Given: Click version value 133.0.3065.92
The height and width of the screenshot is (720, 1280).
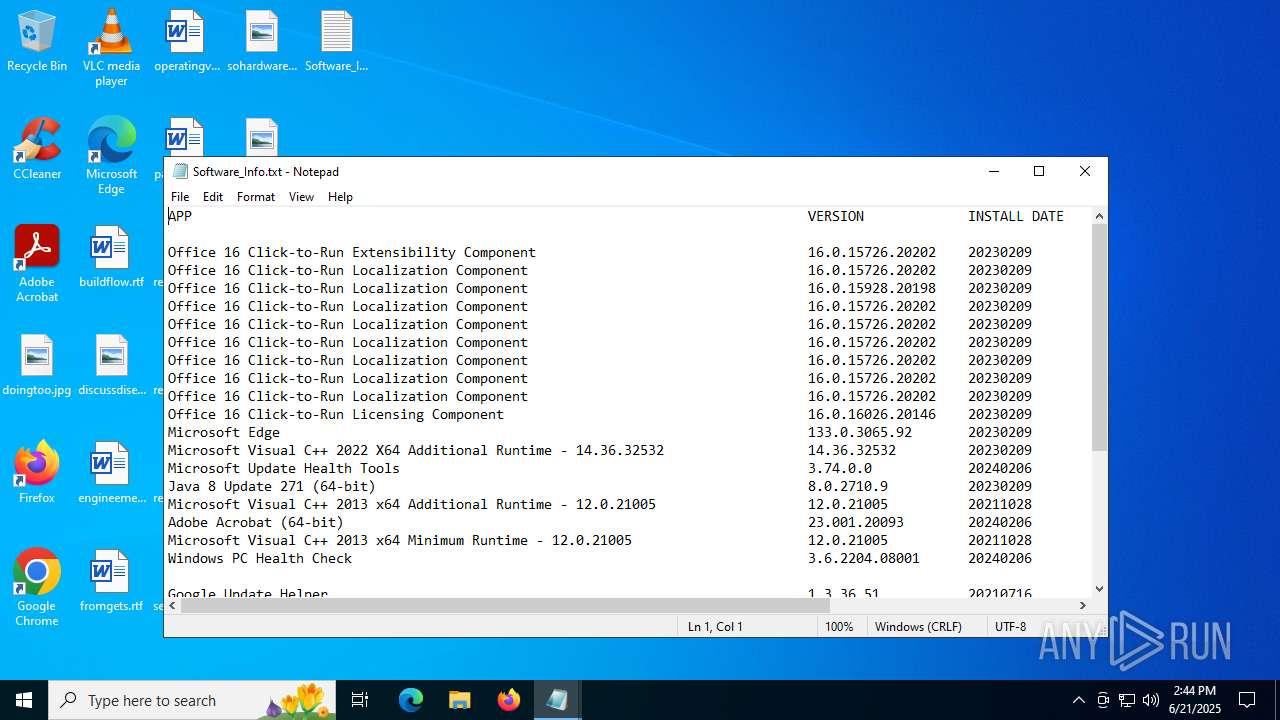Looking at the screenshot, I should pyautogui.click(x=860, y=432).
